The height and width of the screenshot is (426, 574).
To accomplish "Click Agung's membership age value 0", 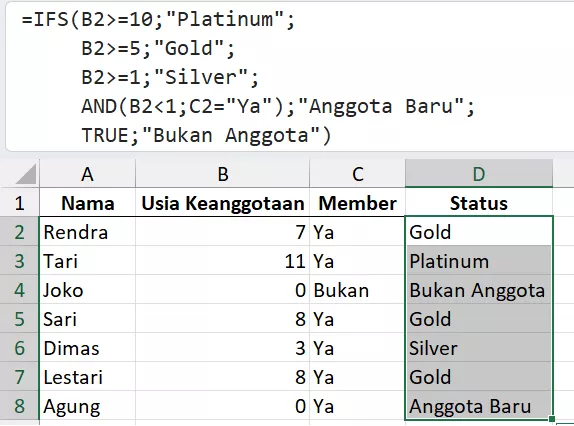I will tap(223, 406).
